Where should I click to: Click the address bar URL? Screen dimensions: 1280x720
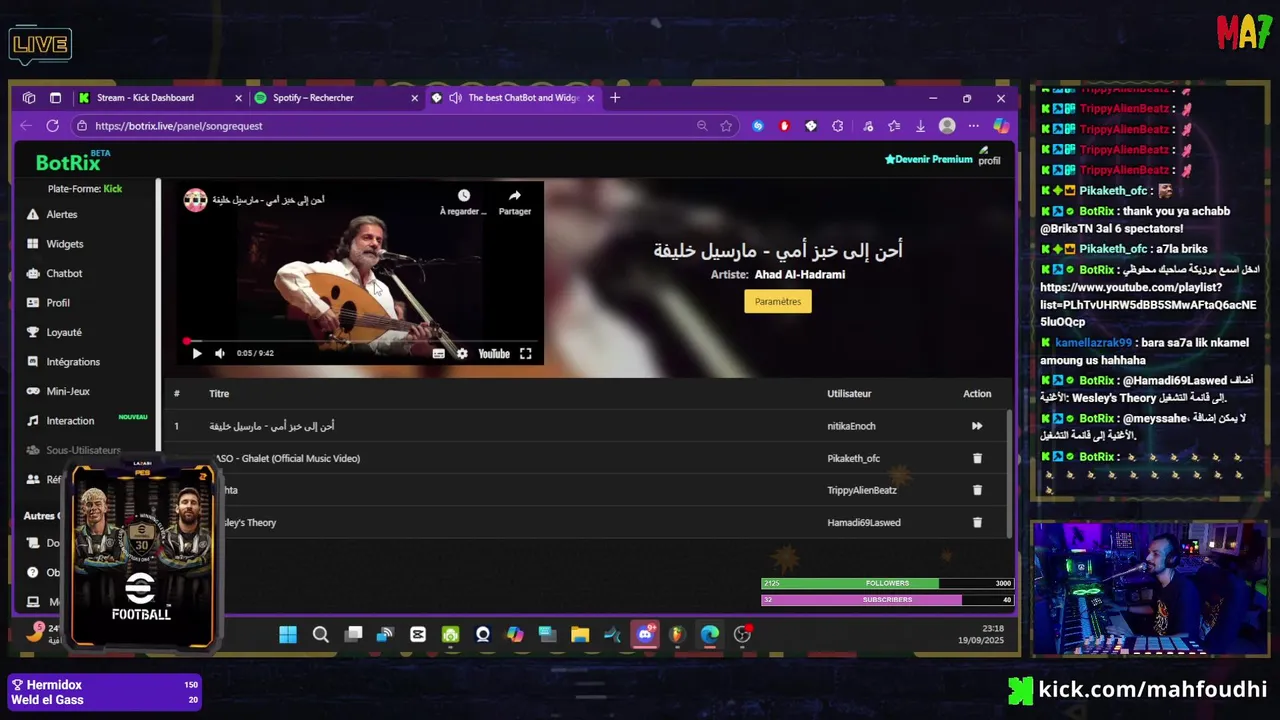pyautogui.click(x=178, y=126)
